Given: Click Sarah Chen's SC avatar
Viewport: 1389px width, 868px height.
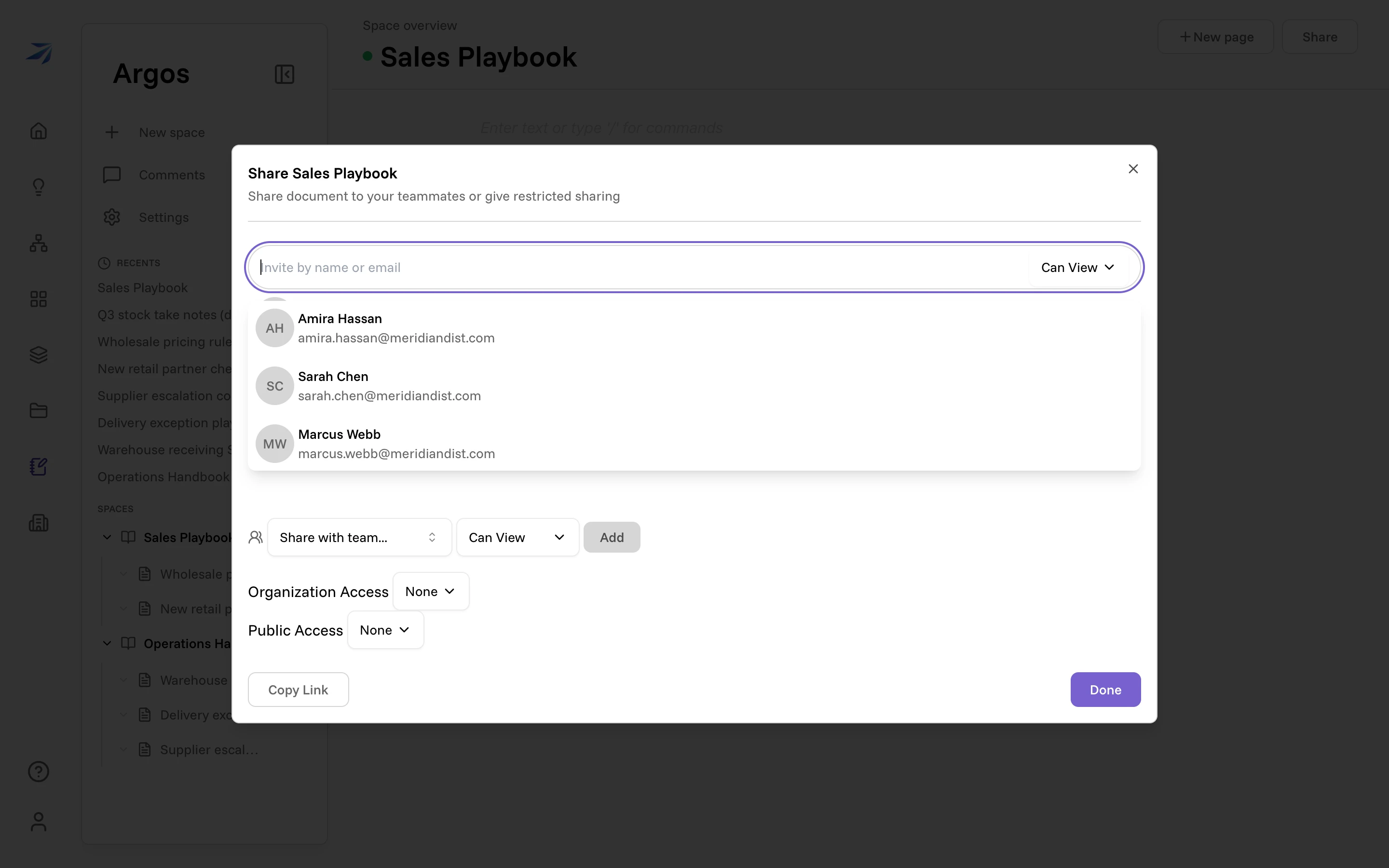Looking at the screenshot, I should [x=275, y=386].
